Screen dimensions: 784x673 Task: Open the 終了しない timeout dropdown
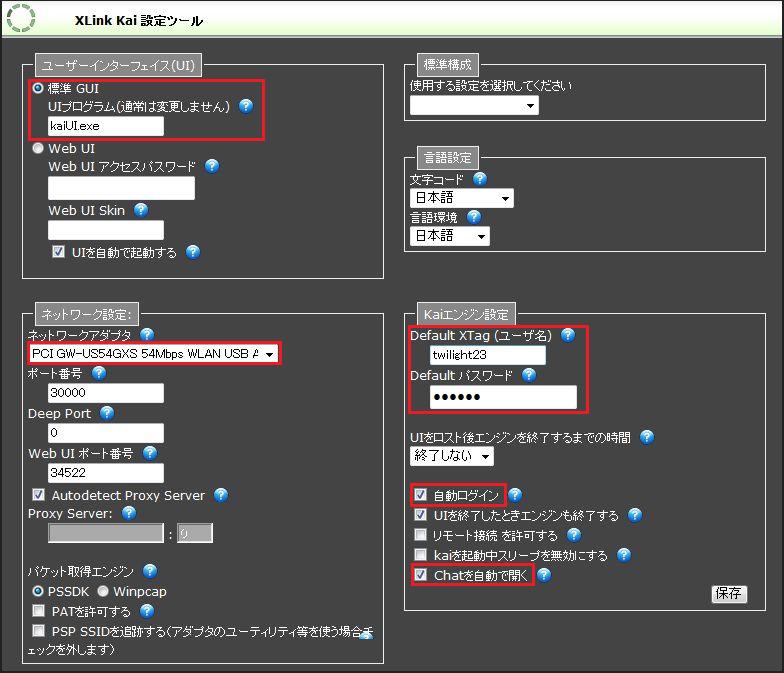coord(451,456)
